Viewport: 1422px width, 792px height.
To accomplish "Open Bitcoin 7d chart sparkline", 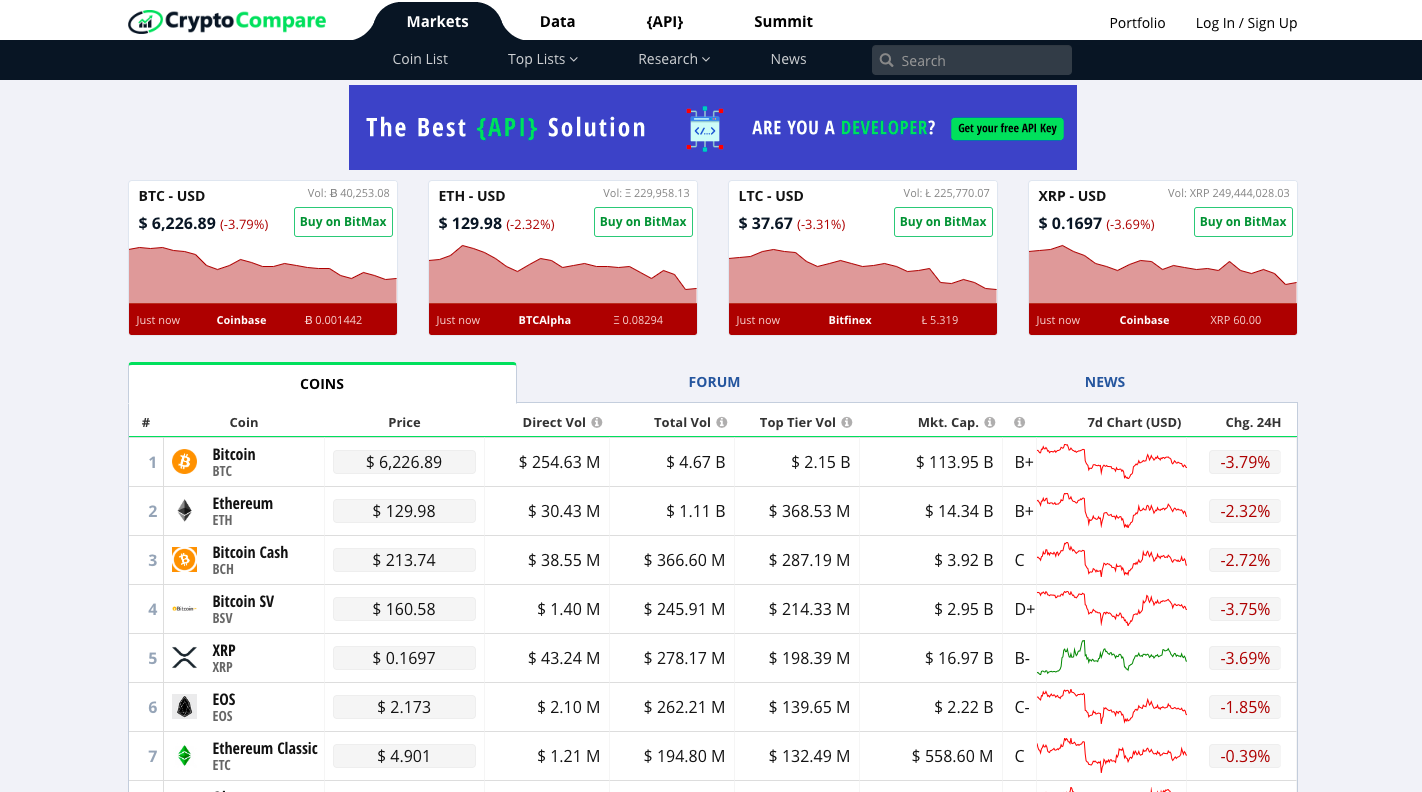I will [x=1112, y=462].
